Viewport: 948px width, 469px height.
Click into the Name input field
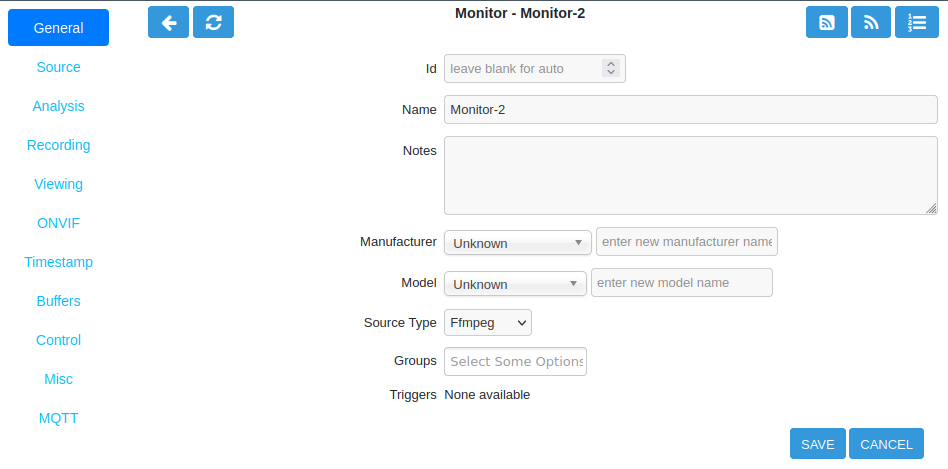coord(691,109)
